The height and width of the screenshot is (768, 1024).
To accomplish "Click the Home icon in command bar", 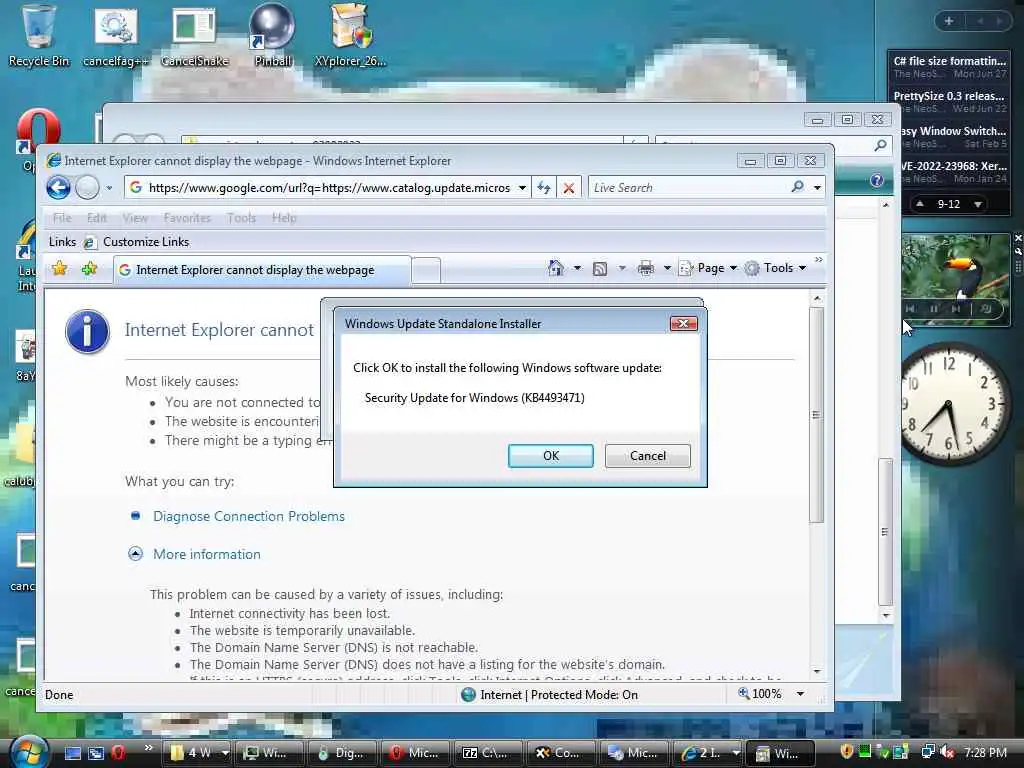I will point(556,268).
